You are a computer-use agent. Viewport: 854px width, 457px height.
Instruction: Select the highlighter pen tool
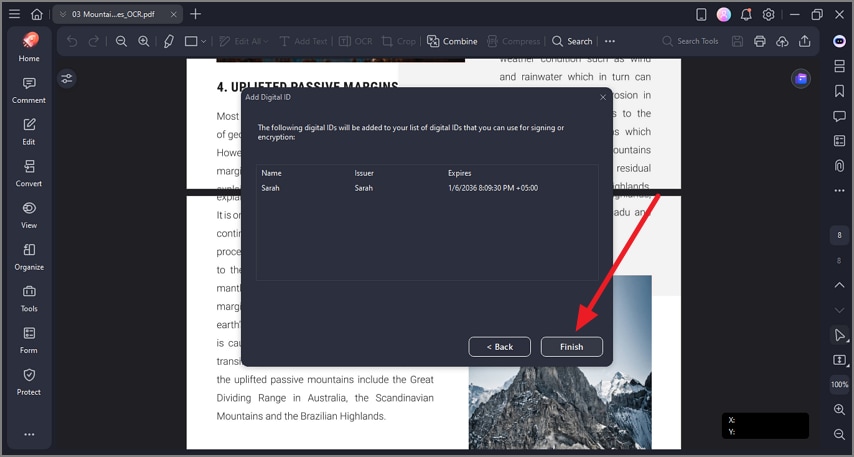tap(169, 41)
